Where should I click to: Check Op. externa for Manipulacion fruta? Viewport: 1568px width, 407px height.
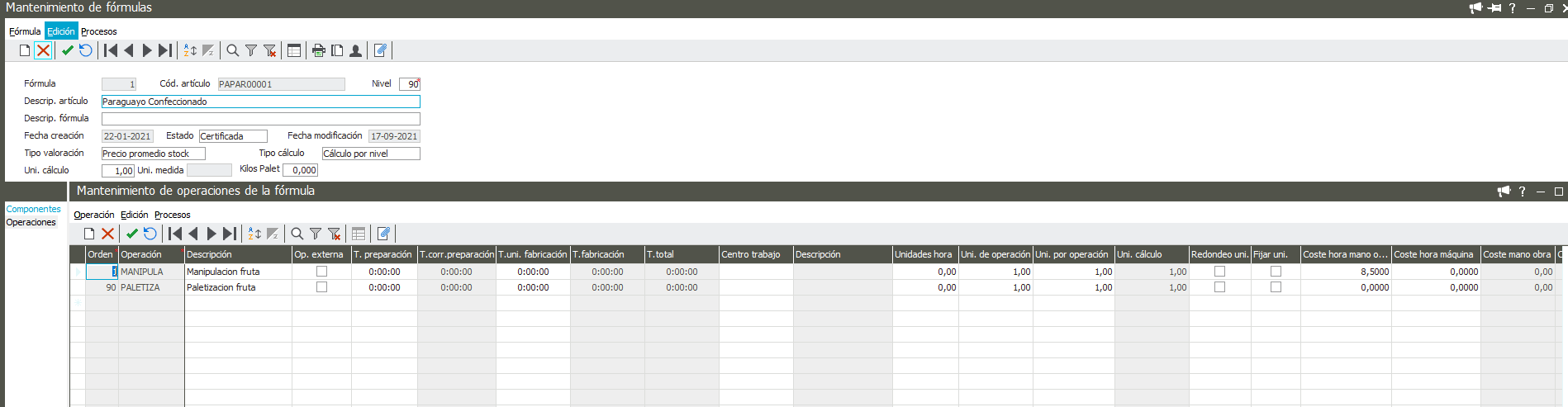pyautogui.click(x=321, y=272)
